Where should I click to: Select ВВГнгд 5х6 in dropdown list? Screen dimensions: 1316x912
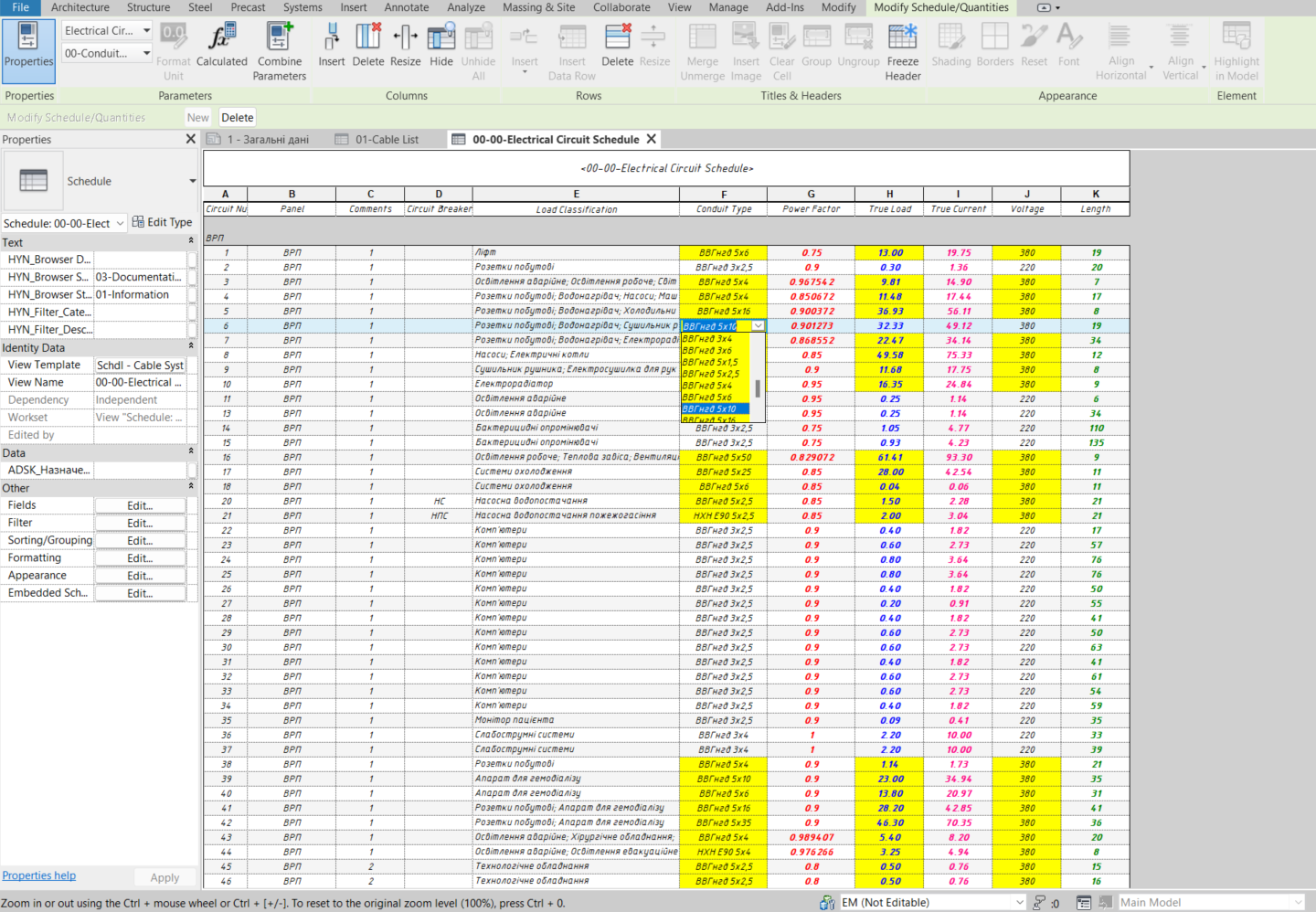pos(707,398)
